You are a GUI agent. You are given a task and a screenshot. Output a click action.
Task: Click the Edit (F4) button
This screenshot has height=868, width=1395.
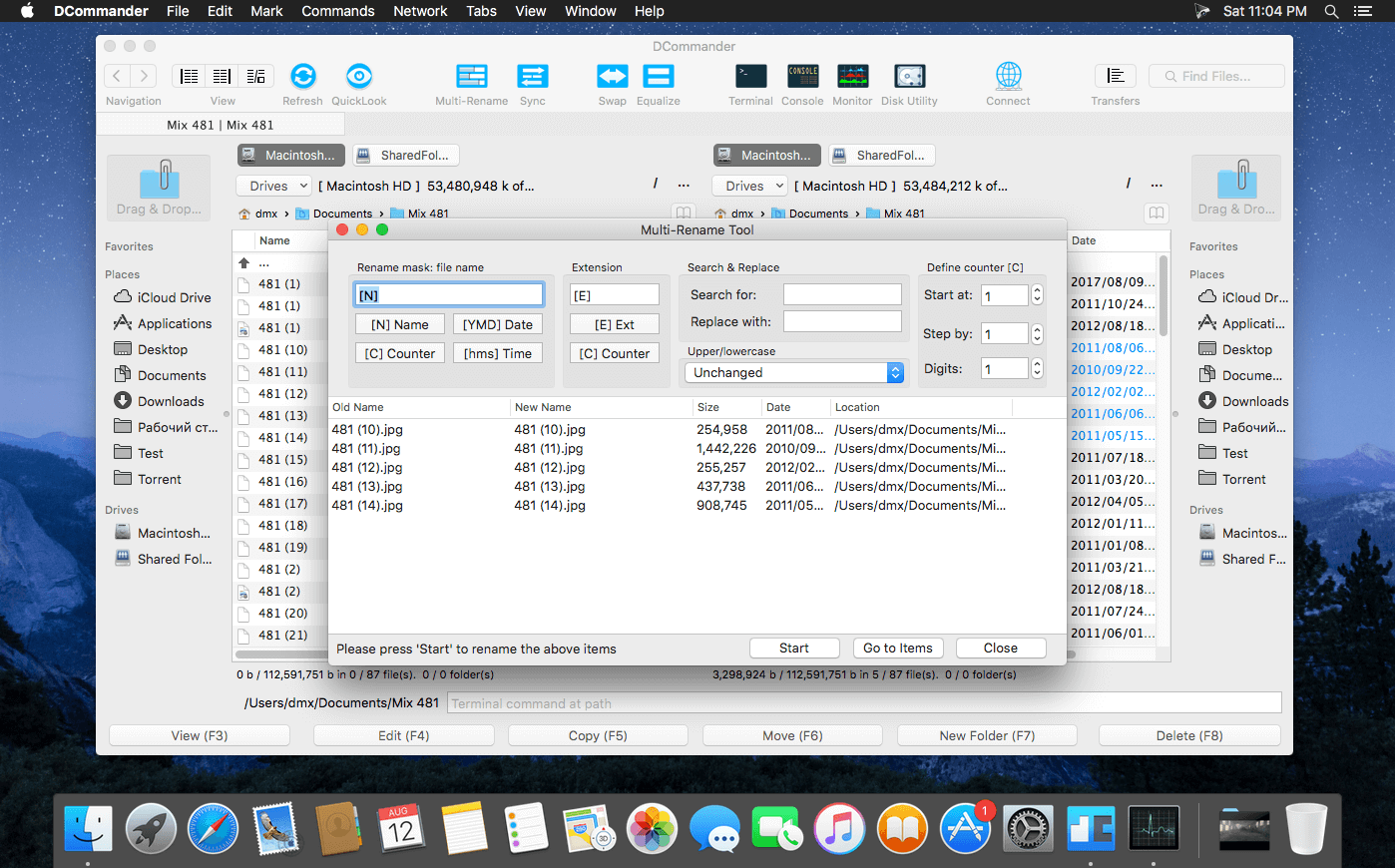pyautogui.click(x=403, y=735)
